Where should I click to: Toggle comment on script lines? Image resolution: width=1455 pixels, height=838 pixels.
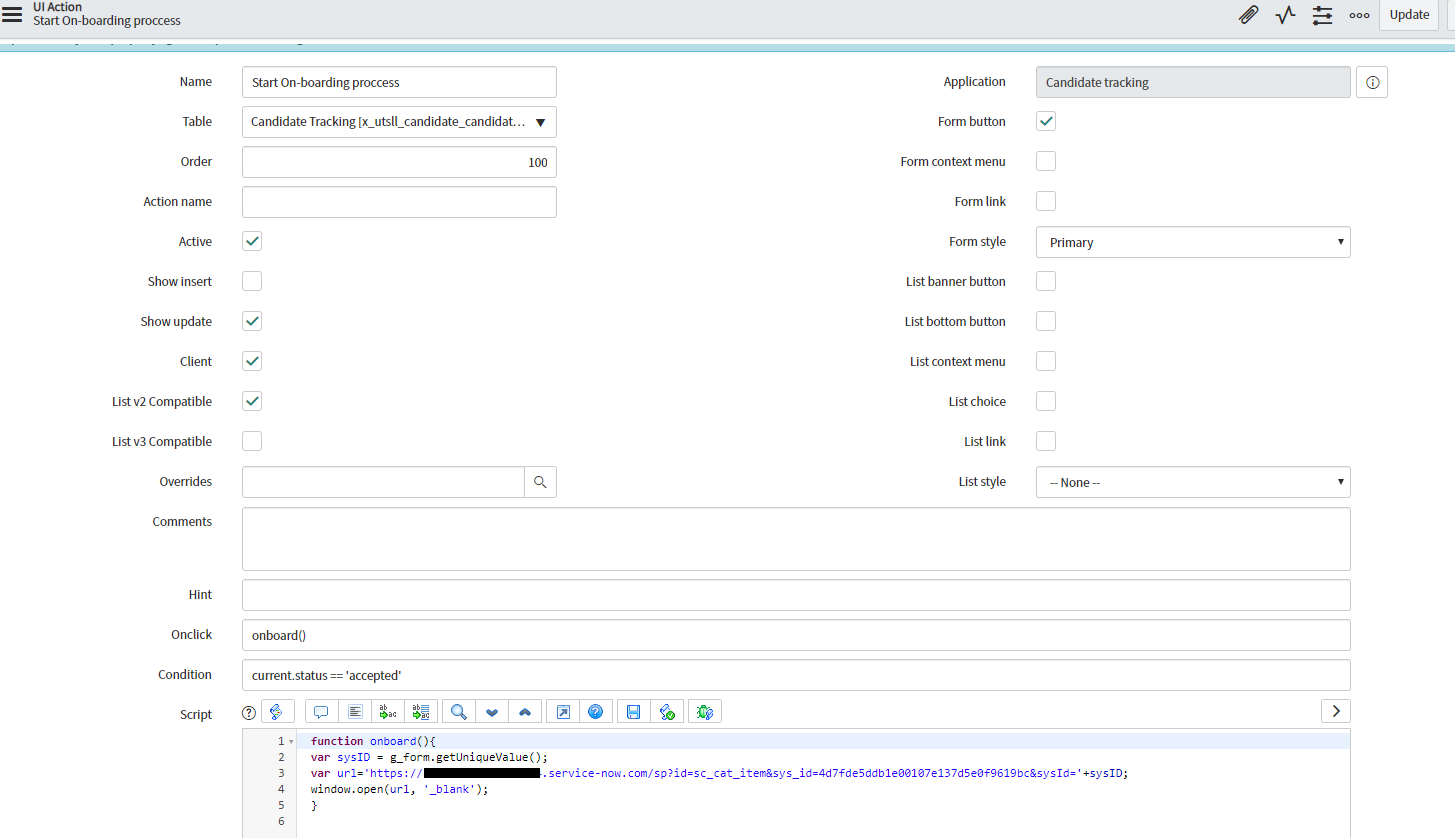point(321,712)
